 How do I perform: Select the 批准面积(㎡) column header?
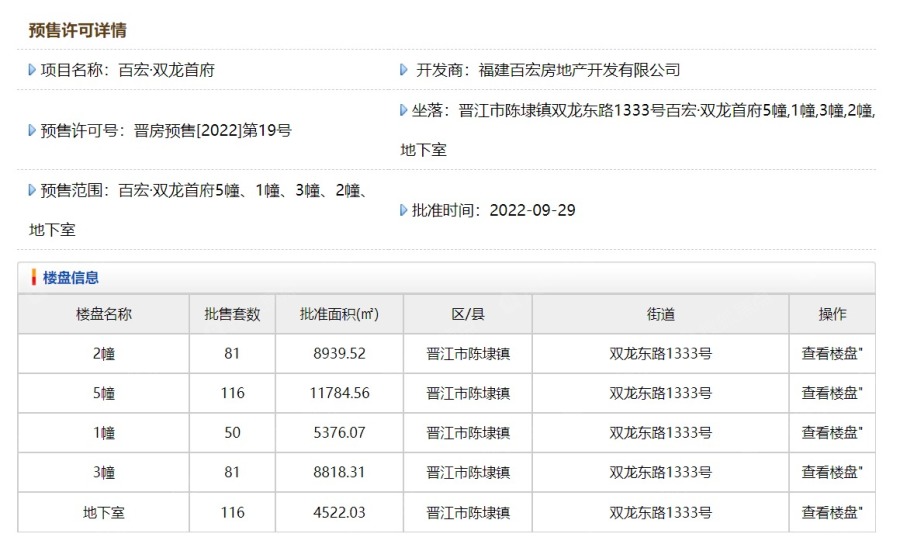coord(339,314)
